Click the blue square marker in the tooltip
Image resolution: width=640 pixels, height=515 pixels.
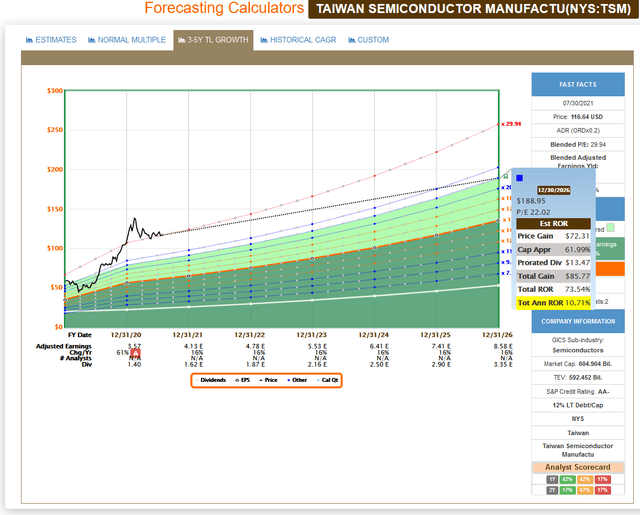pyautogui.click(x=520, y=178)
